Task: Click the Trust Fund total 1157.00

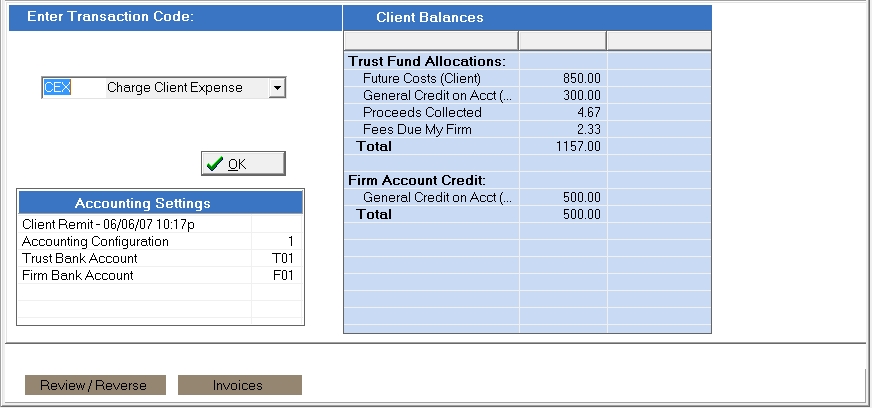Action: [x=580, y=146]
